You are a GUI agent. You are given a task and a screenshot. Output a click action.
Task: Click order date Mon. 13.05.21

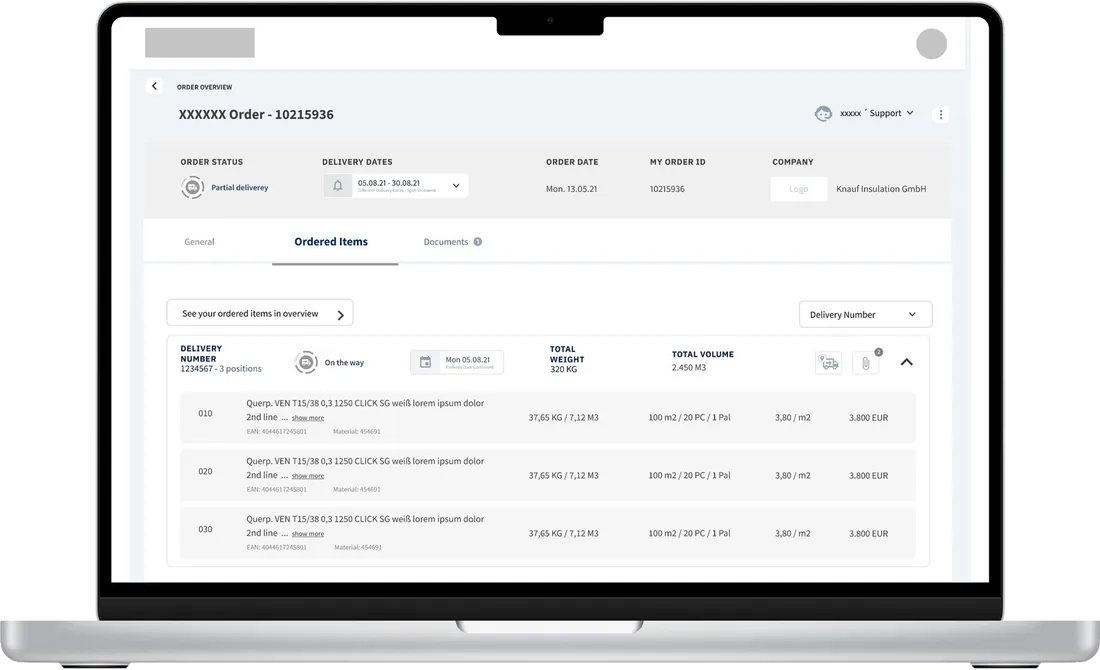572,189
